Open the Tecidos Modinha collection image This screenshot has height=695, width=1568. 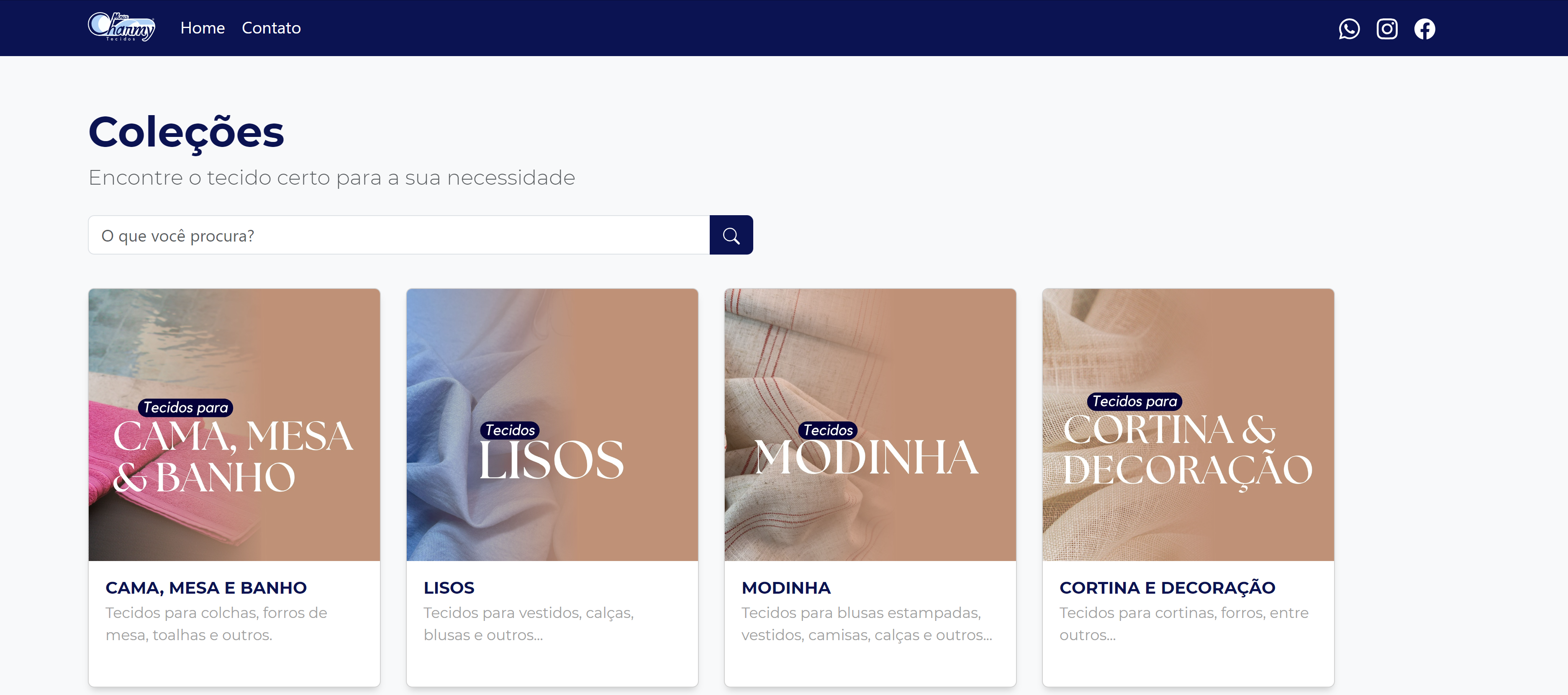coord(870,425)
